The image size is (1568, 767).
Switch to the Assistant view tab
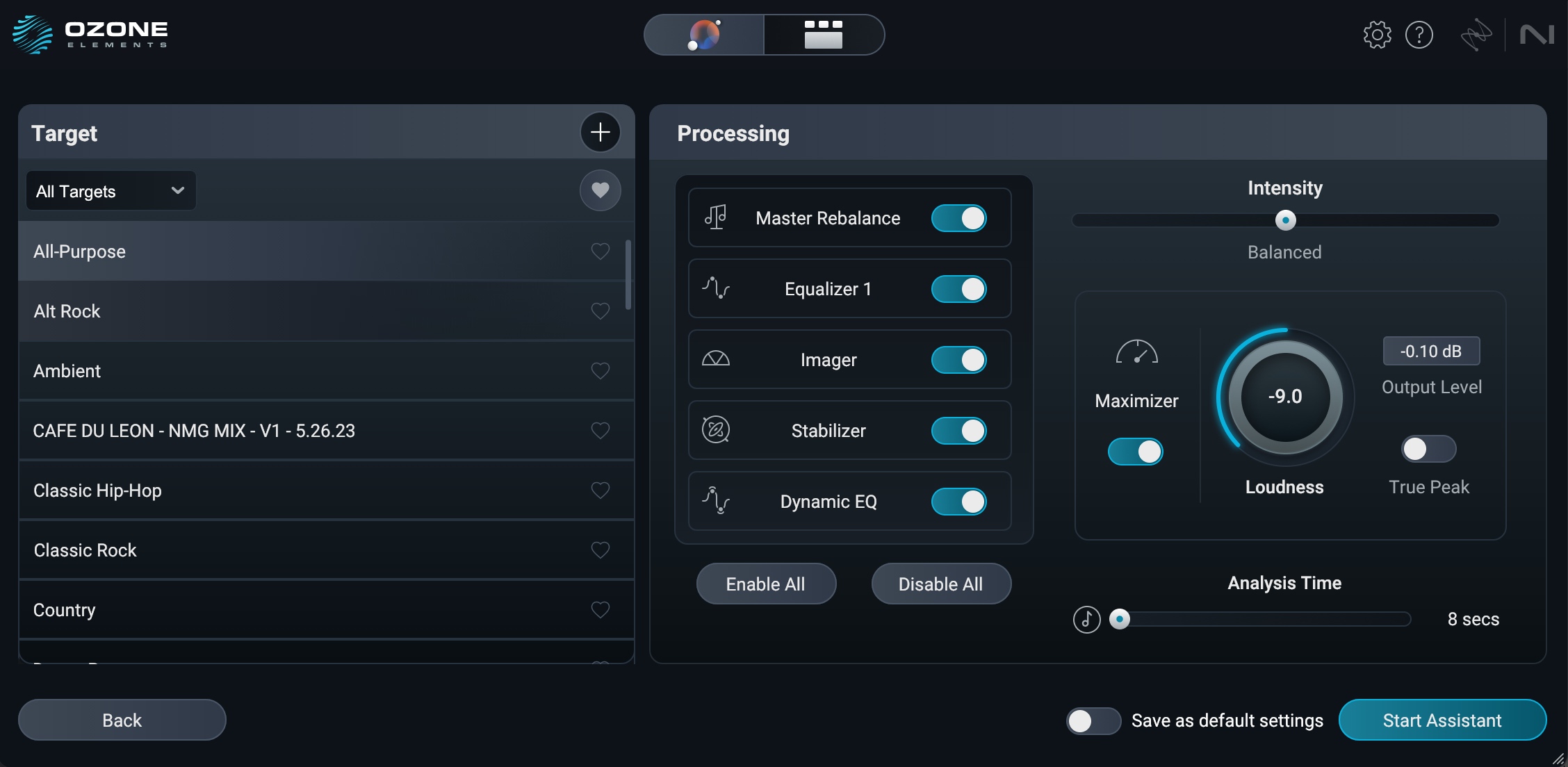coord(704,35)
